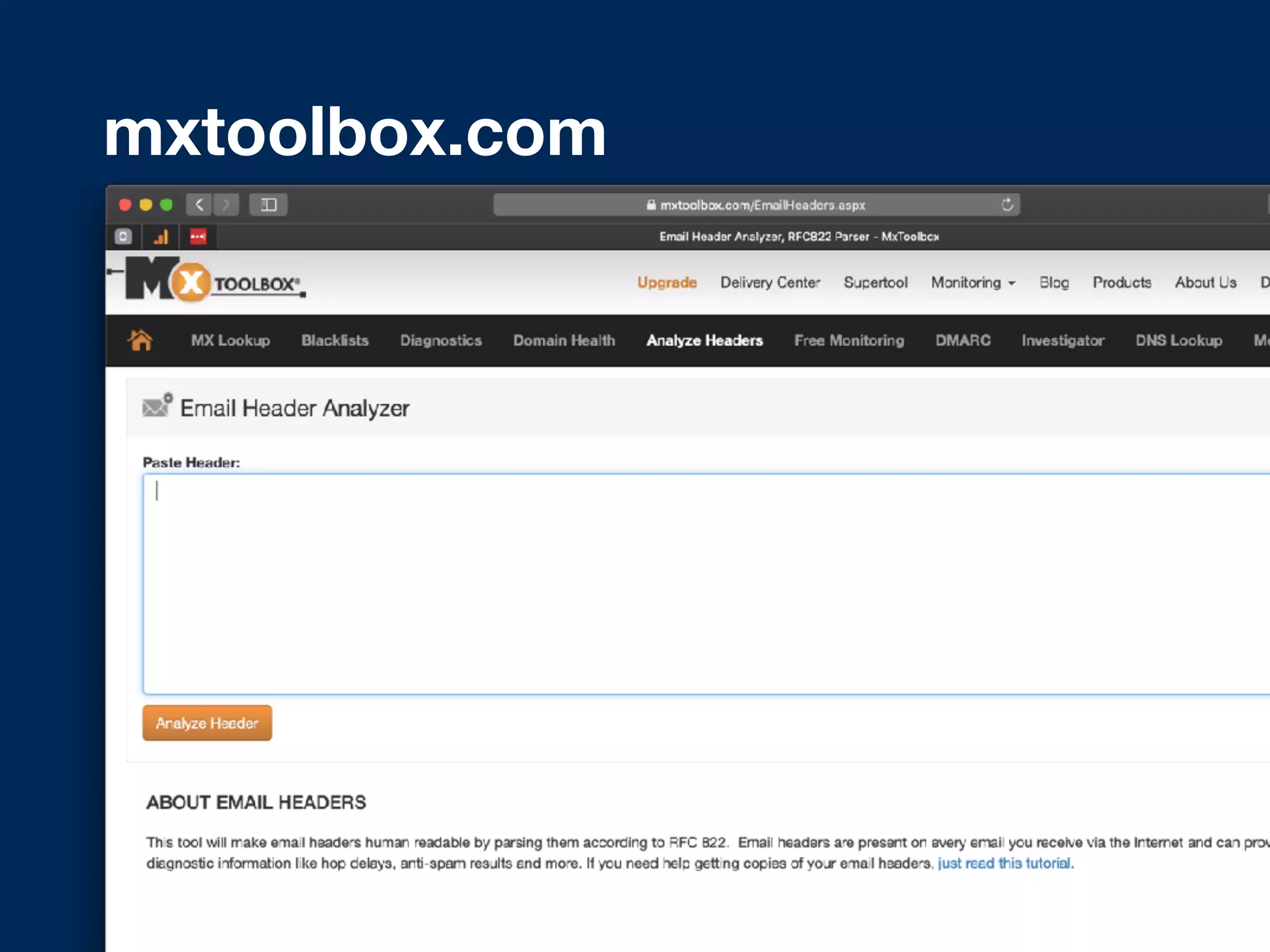Image resolution: width=1270 pixels, height=952 pixels.
Task: Click the orange home icon
Action: (140, 340)
